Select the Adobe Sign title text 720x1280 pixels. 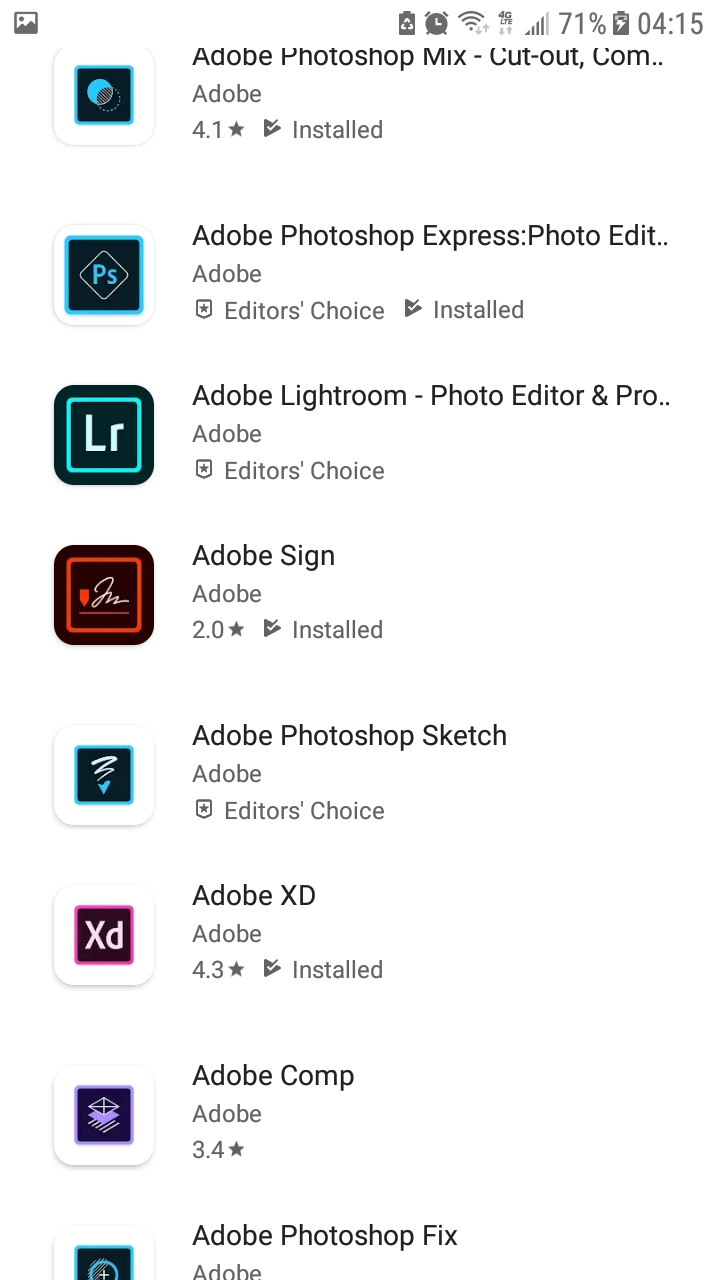pos(263,556)
